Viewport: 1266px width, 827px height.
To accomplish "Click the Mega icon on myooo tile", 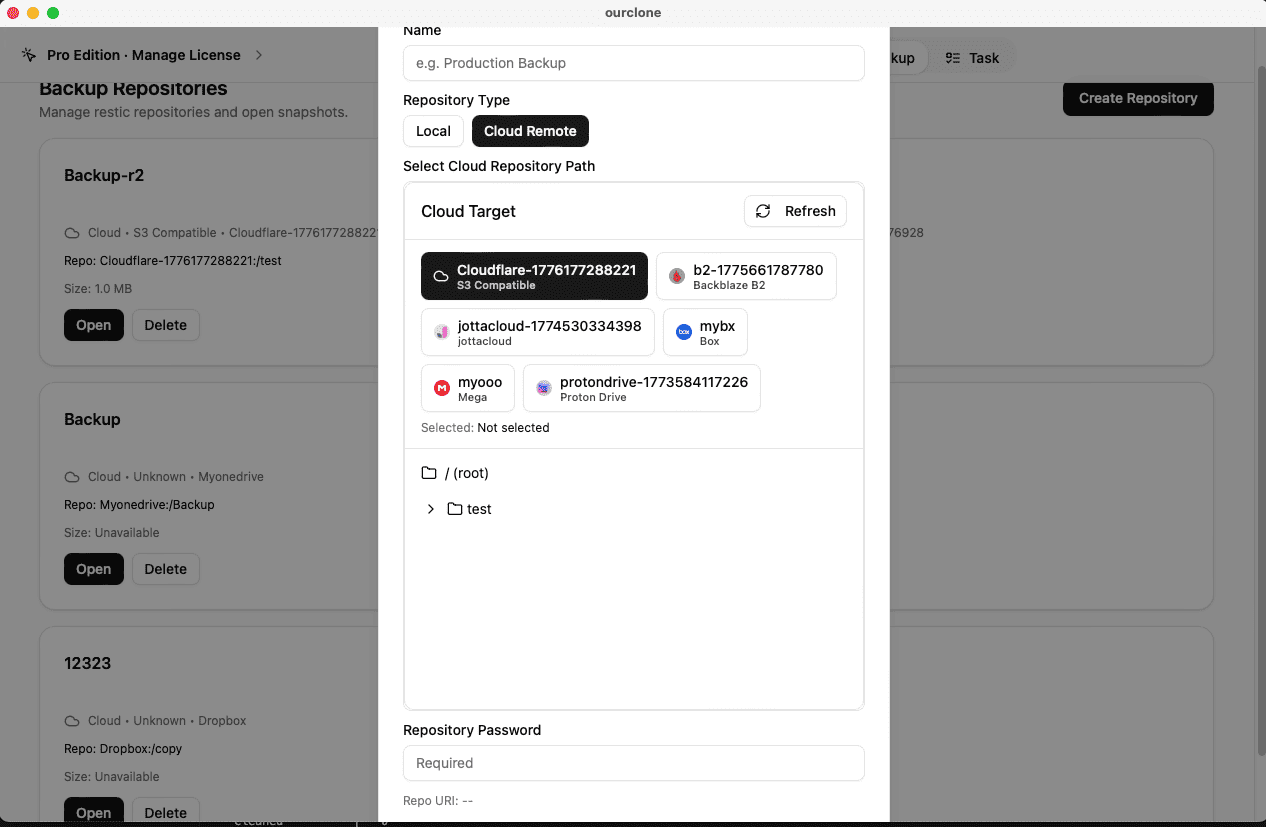I will click(x=441, y=387).
